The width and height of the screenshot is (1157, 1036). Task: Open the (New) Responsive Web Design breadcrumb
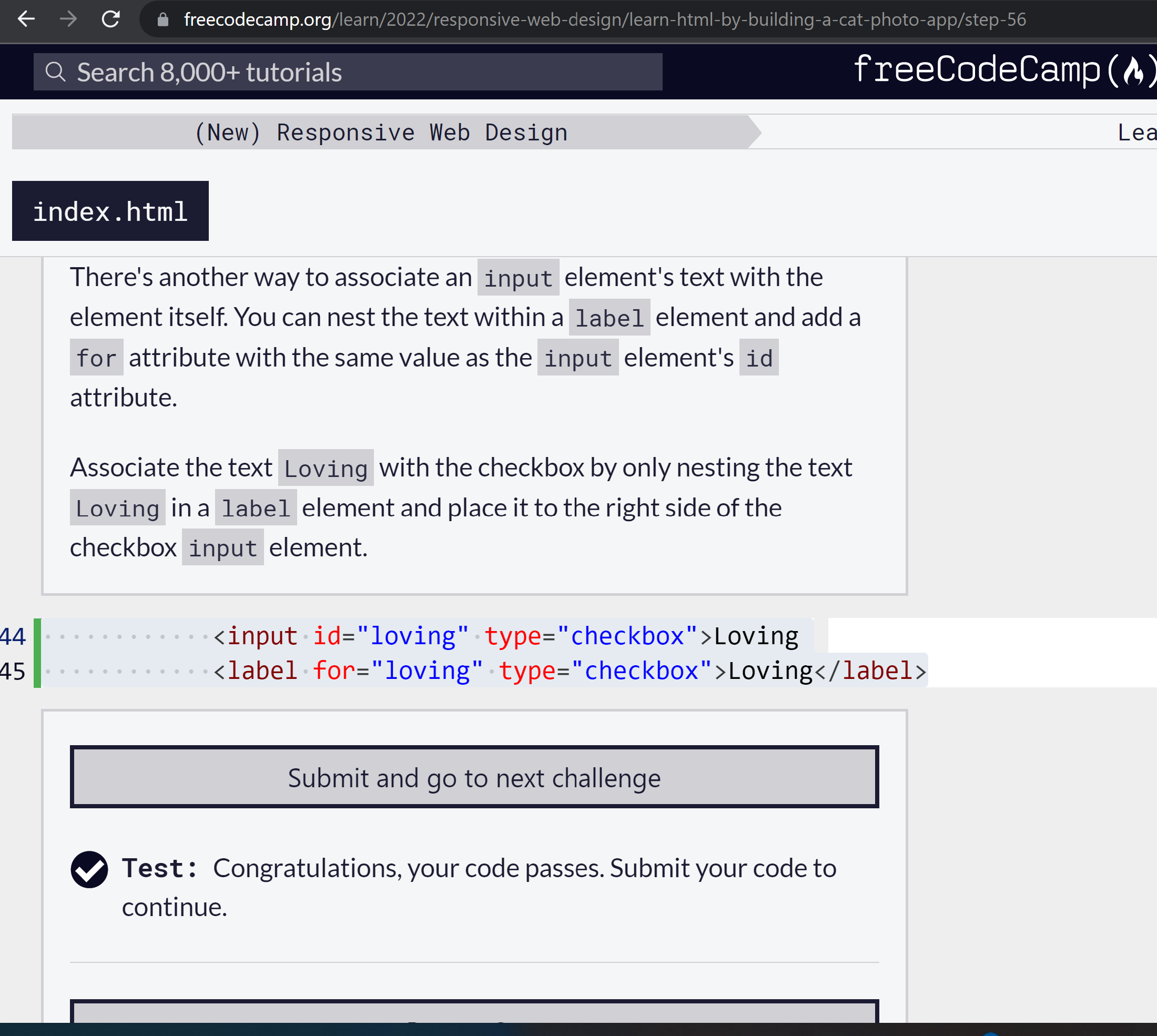[x=380, y=133]
